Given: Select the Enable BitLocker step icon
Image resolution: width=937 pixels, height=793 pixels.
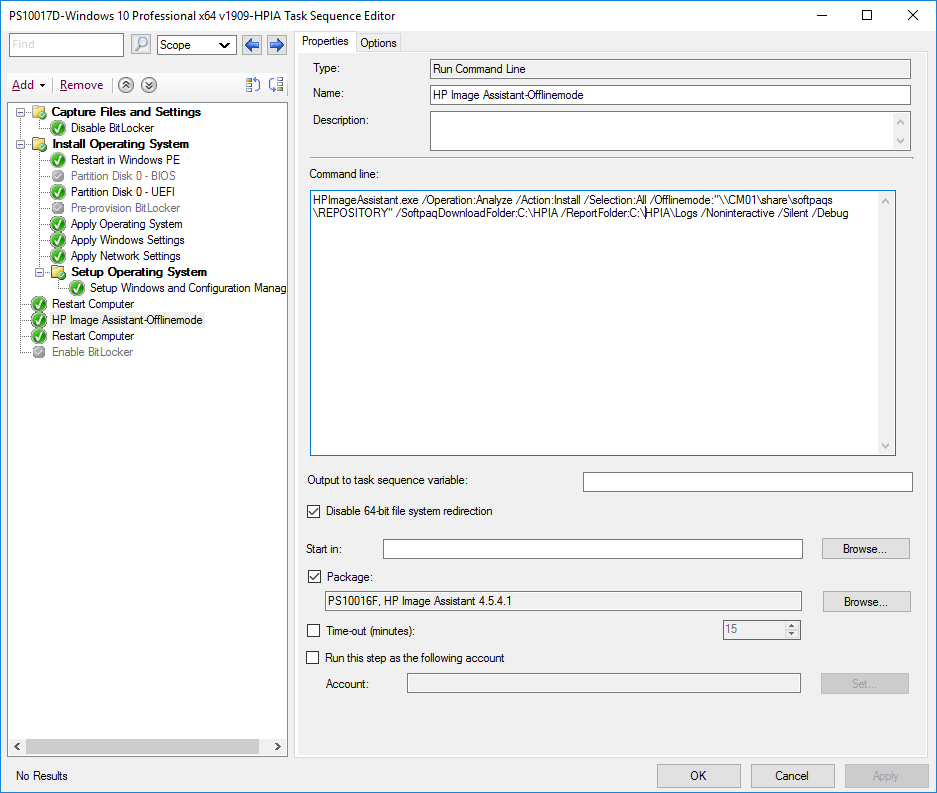Looking at the screenshot, I should pos(39,352).
